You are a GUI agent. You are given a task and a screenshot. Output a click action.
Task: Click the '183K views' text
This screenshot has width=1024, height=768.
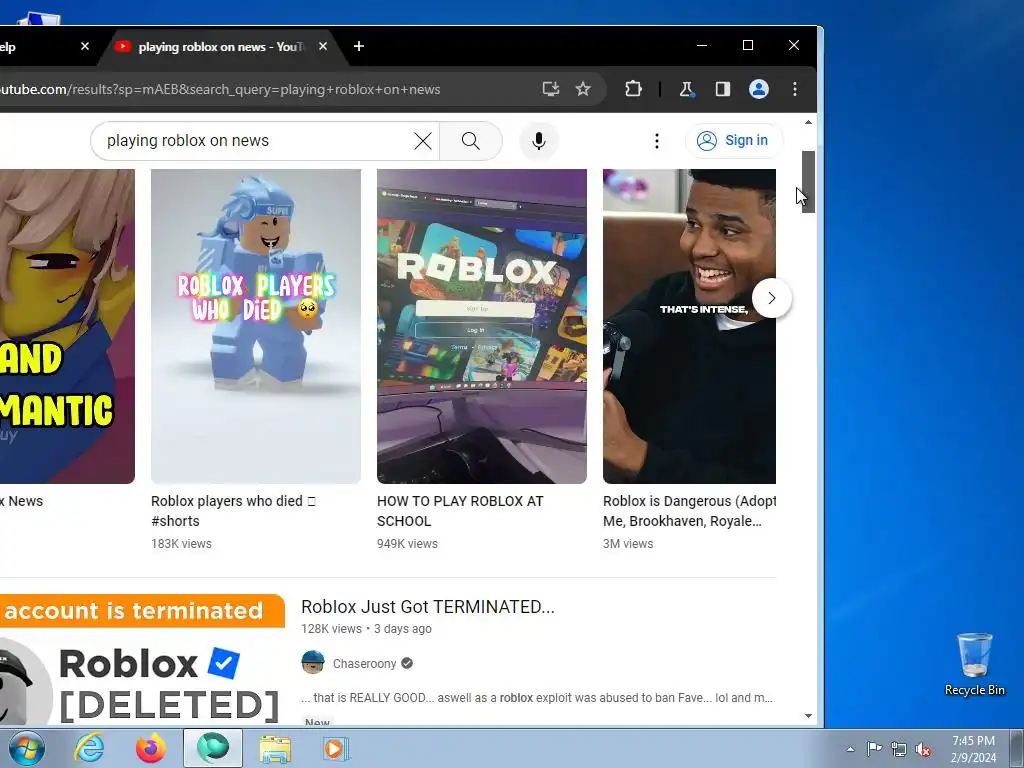pos(182,543)
